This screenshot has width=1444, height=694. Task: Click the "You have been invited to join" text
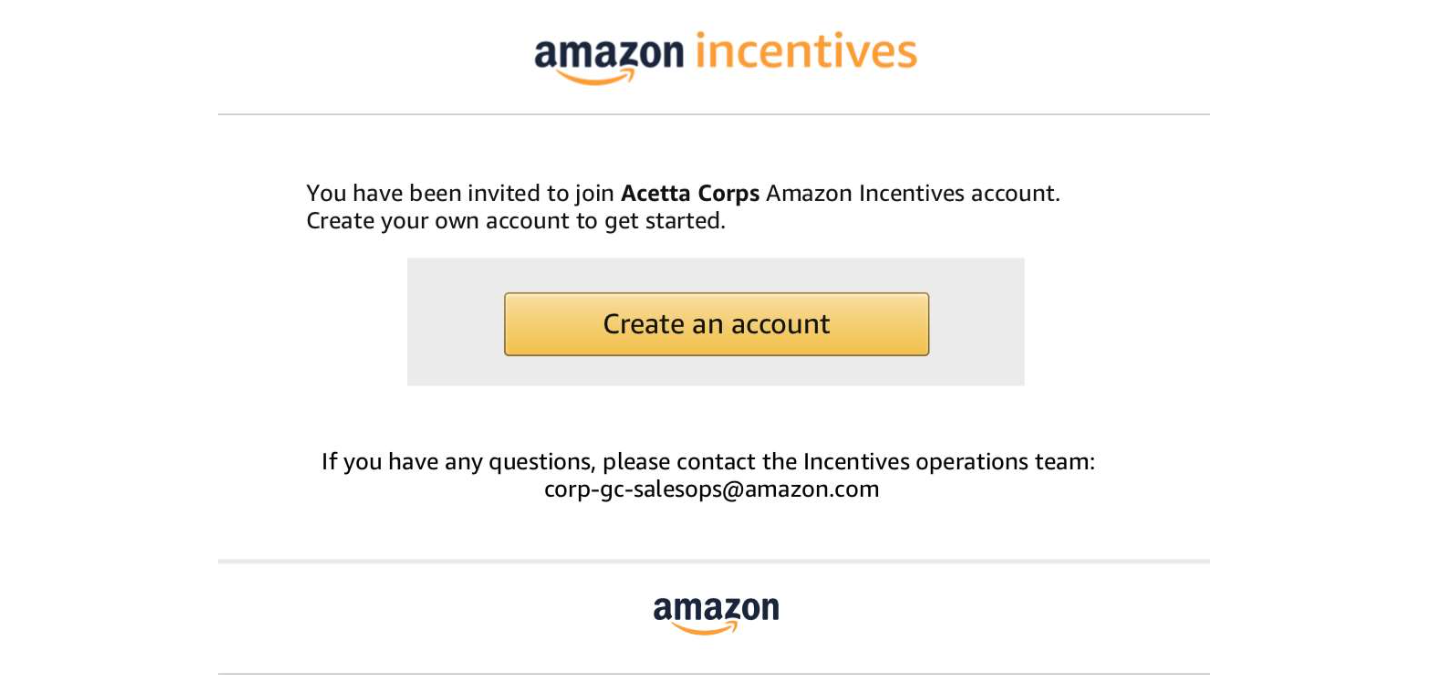coord(460,193)
